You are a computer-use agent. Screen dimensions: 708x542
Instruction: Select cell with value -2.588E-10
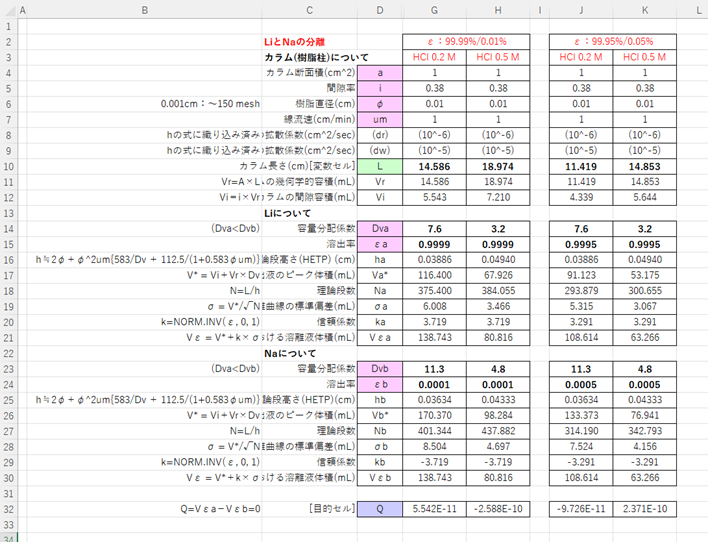pyautogui.click(x=498, y=509)
